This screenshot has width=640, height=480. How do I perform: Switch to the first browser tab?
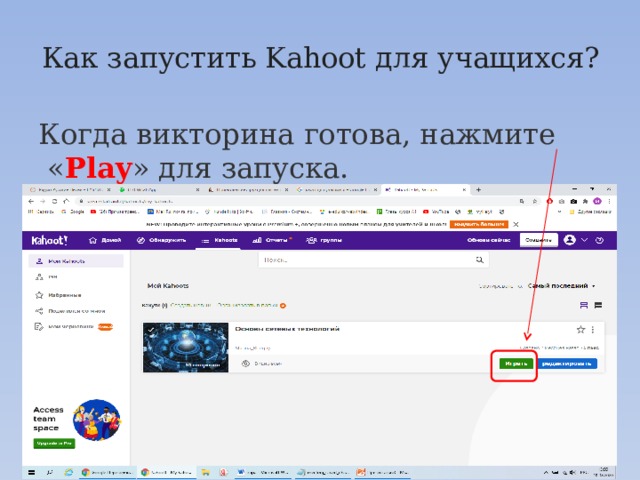pyautogui.click(x=70, y=190)
